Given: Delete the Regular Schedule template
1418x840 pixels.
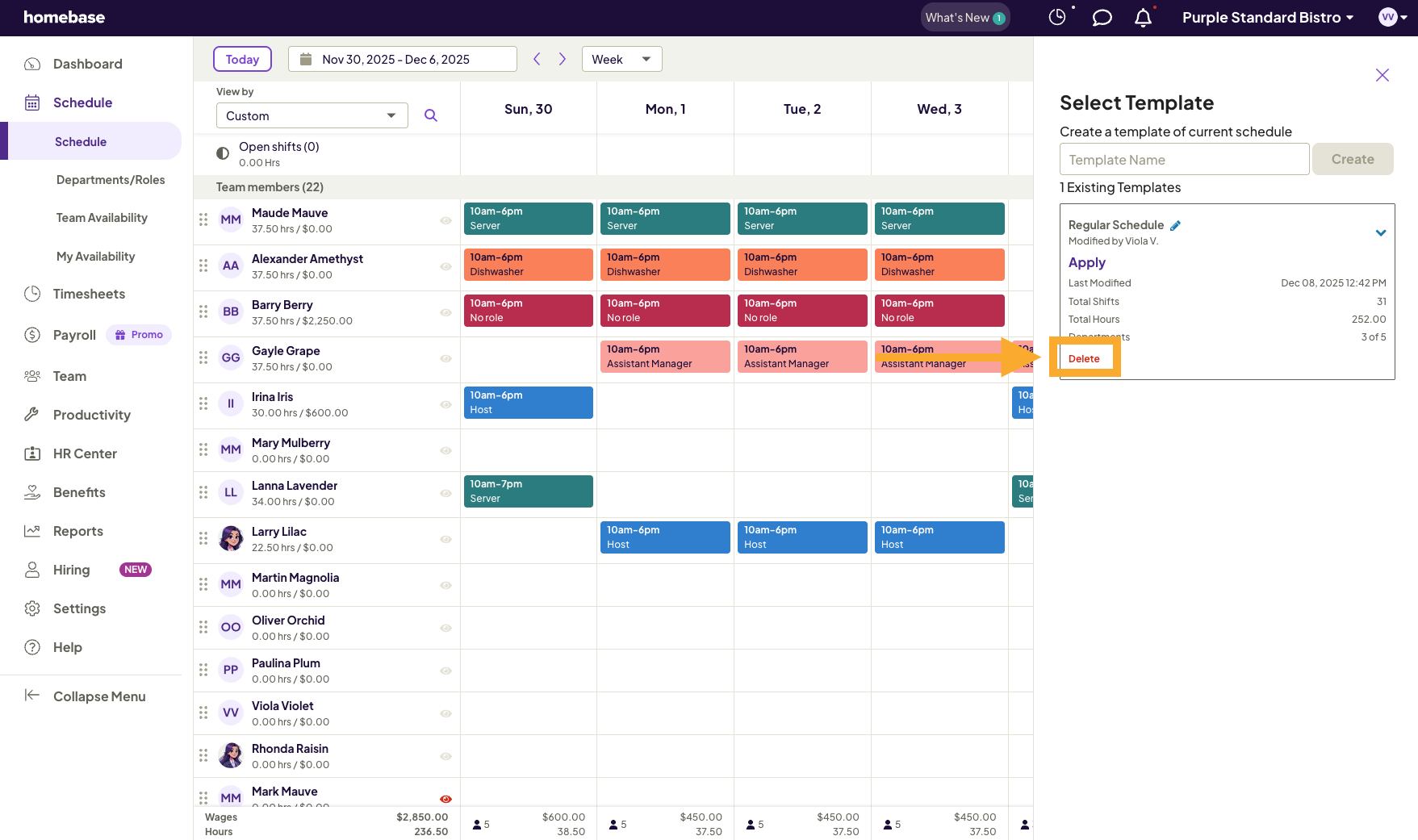Looking at the screenshot, I should click(x=1084, y=358).
